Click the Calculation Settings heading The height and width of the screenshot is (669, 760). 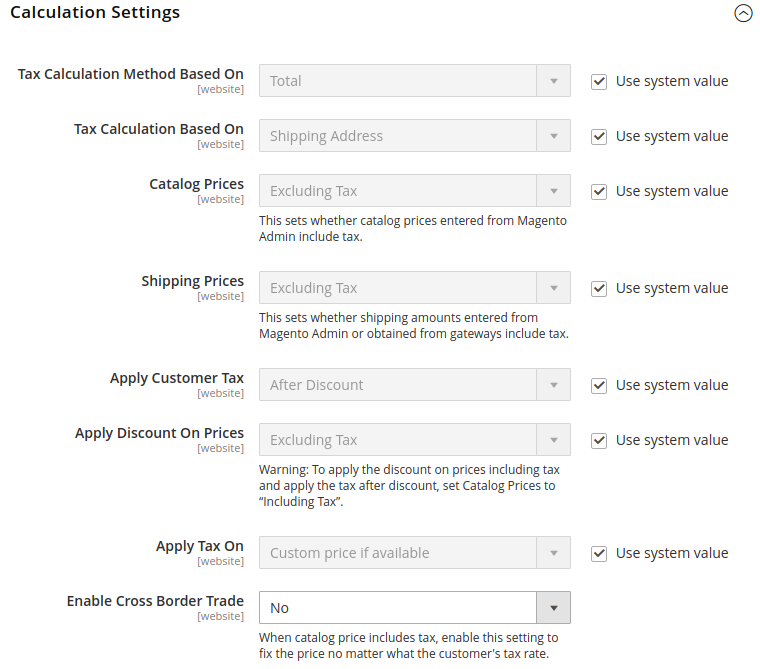[x=95, y=13]
